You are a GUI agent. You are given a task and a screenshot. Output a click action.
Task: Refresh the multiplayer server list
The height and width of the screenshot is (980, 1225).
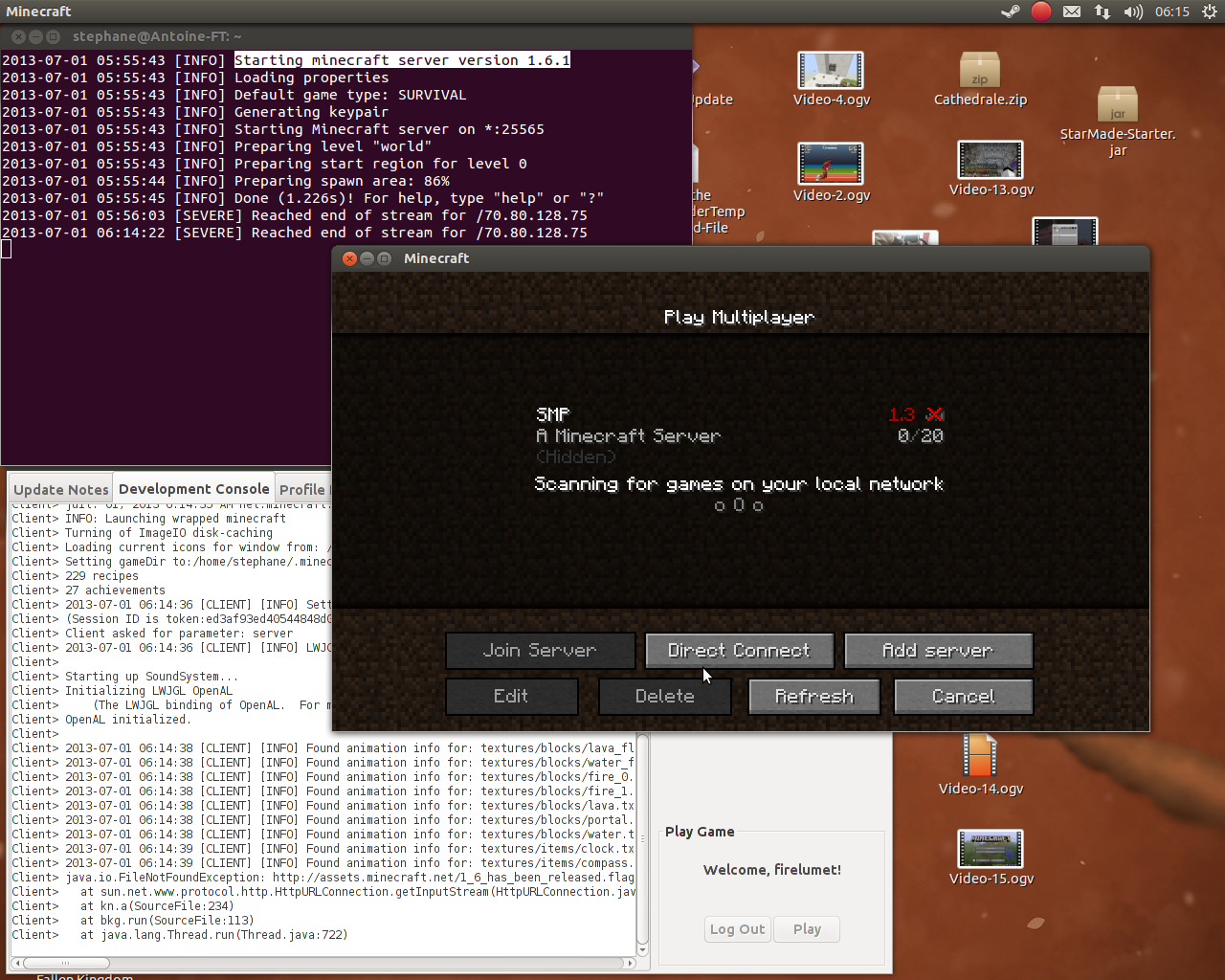(814, 697)
